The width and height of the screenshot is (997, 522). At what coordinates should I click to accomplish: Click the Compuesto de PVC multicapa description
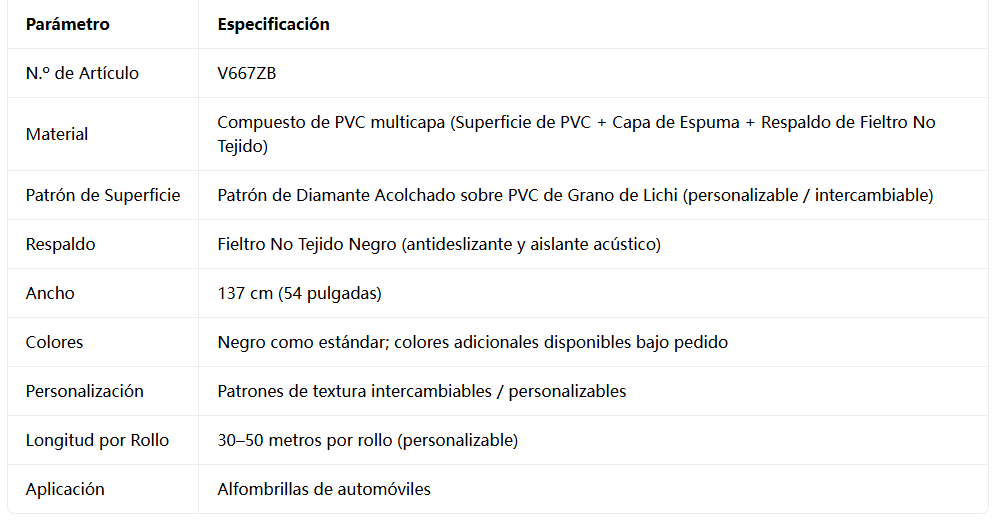(576, 134)
